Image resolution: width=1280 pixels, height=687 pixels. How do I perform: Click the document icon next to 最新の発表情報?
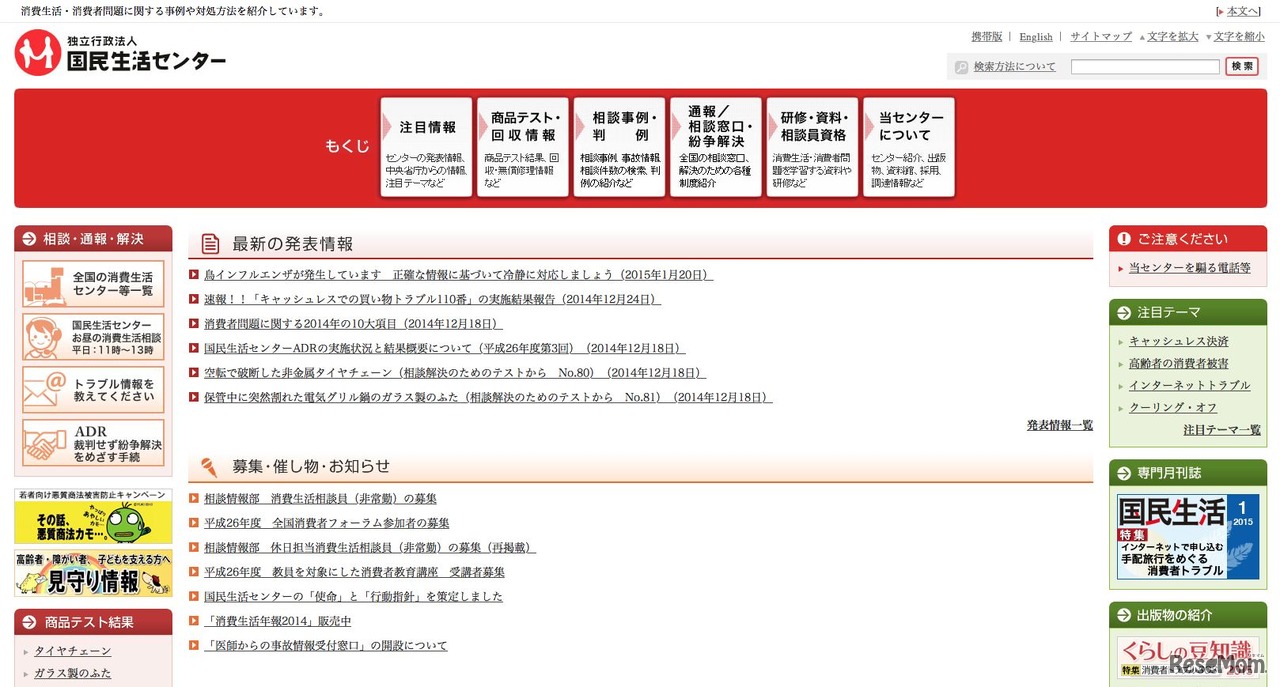point(210,244)
